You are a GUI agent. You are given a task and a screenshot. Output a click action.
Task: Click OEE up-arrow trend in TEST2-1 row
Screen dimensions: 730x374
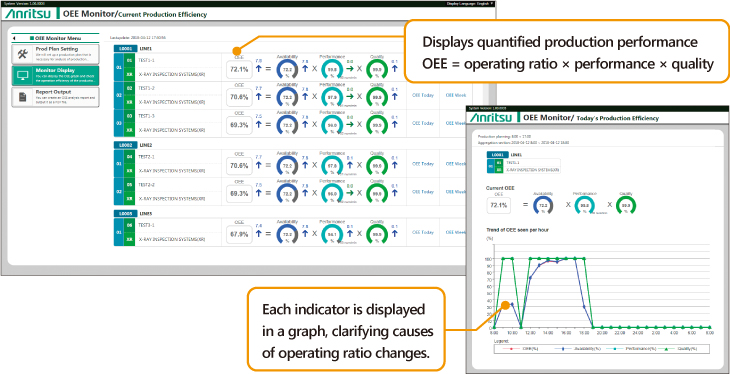[259, 164]
